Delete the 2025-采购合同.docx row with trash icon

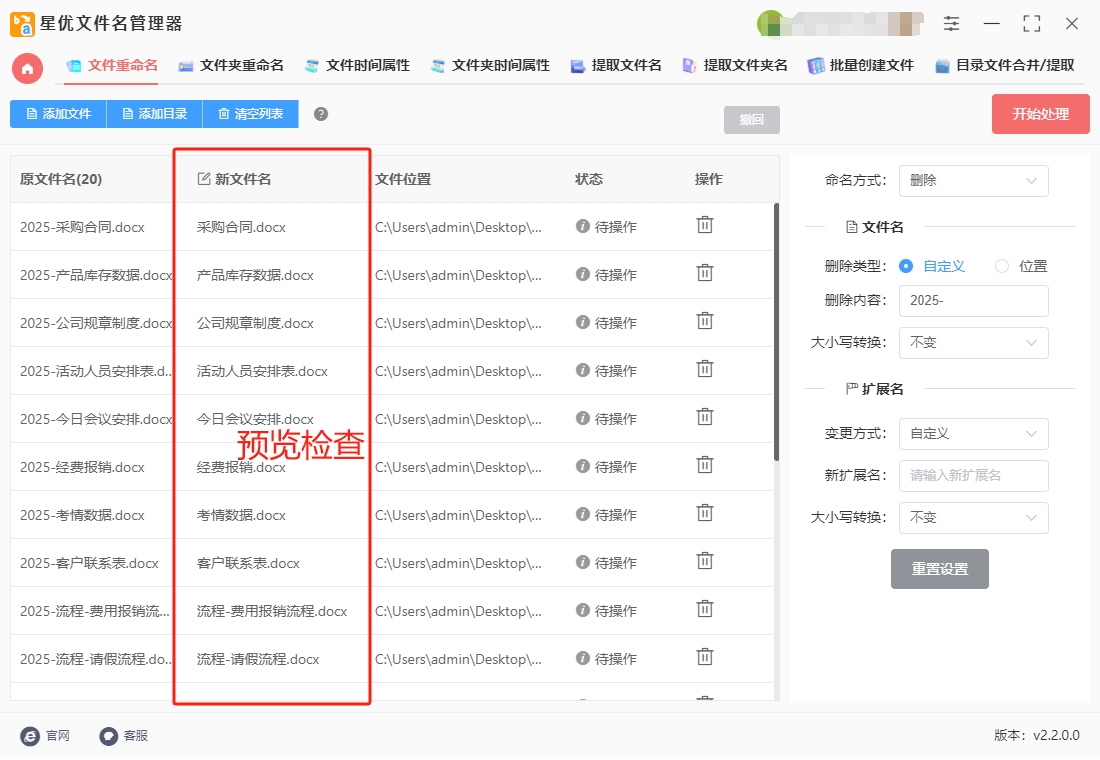click(704, 225)
